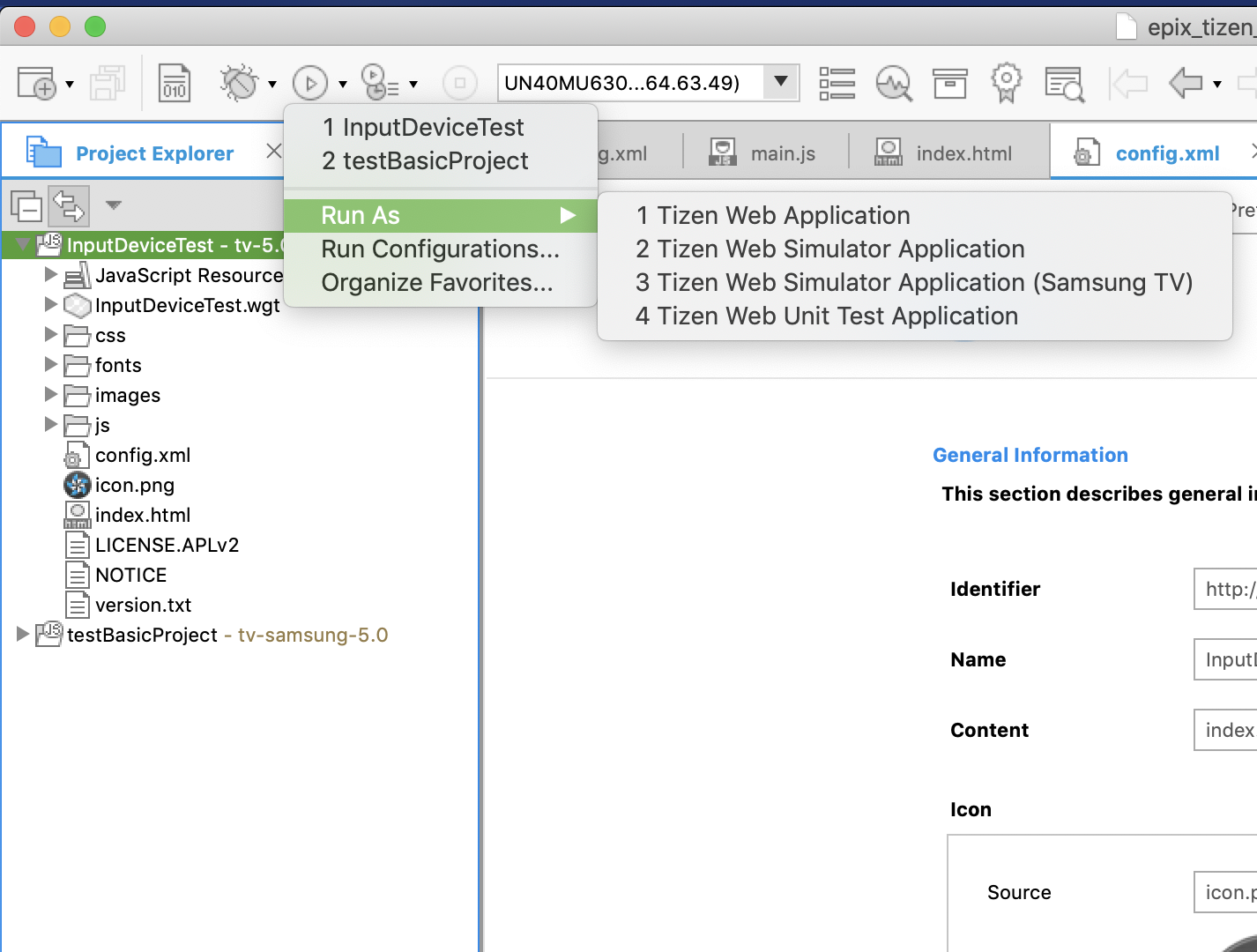Close the Project Explorer view
1257x952 pixels.
tap(274, 152)
